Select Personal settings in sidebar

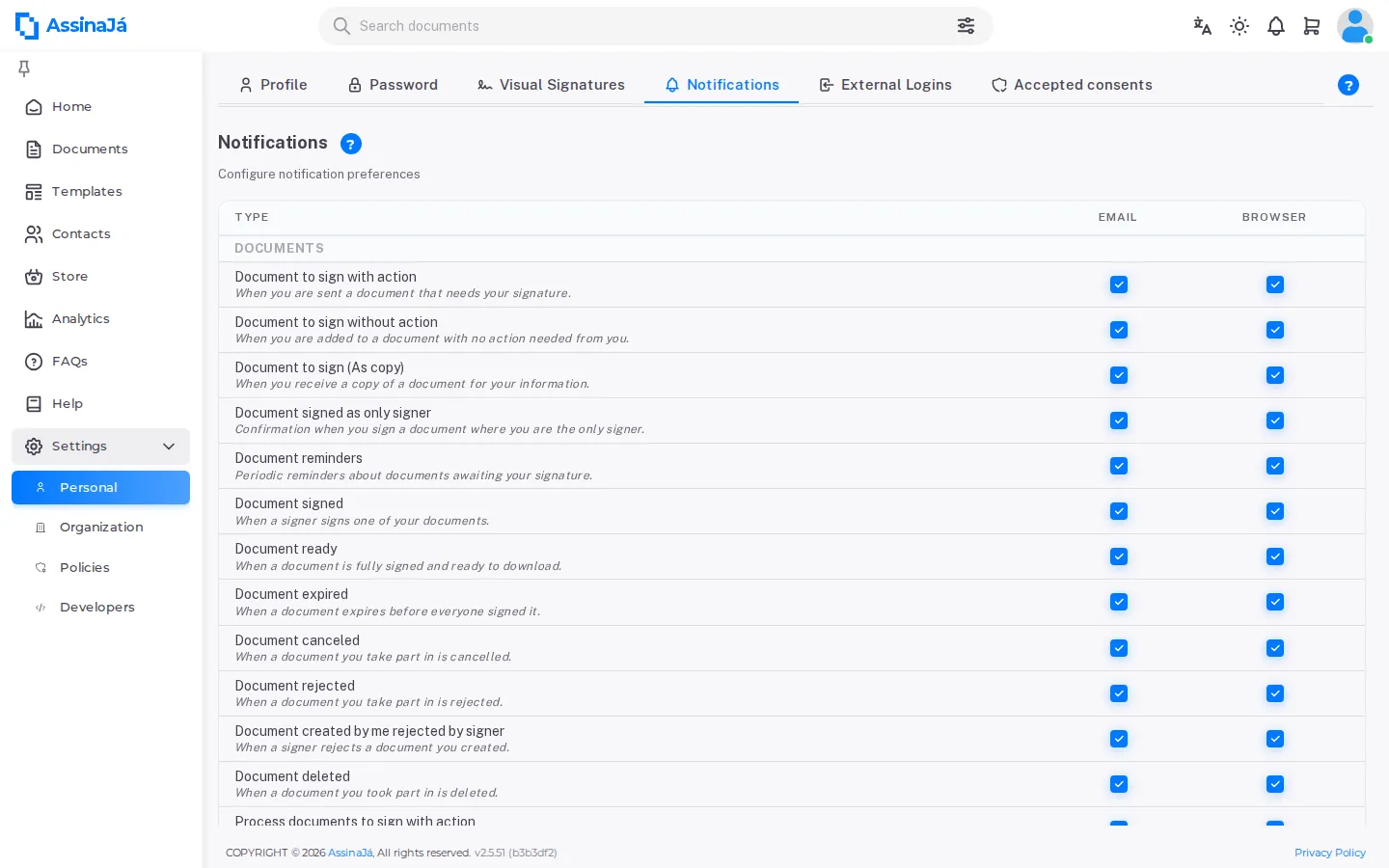tap(100, 488)
